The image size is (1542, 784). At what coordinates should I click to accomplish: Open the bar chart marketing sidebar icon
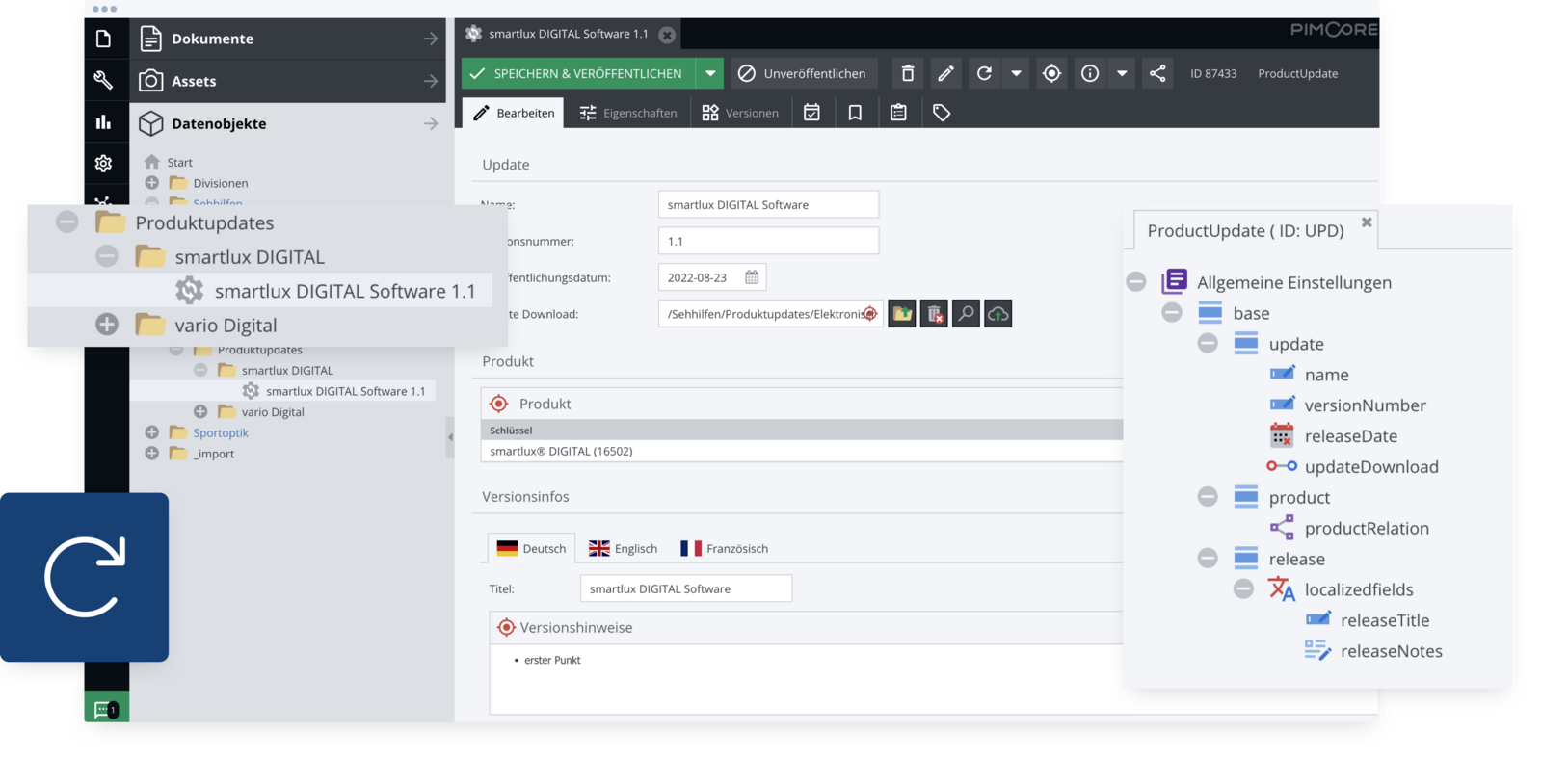click(x=103, y=122)
